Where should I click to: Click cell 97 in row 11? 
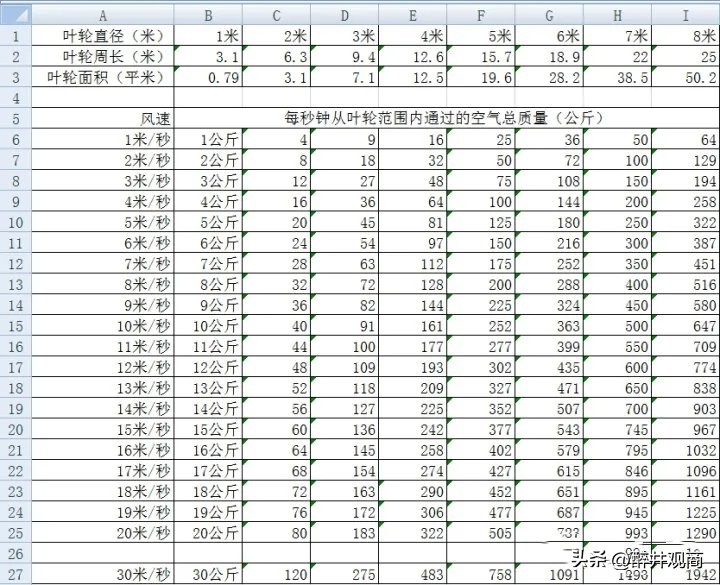click(412, 243)
